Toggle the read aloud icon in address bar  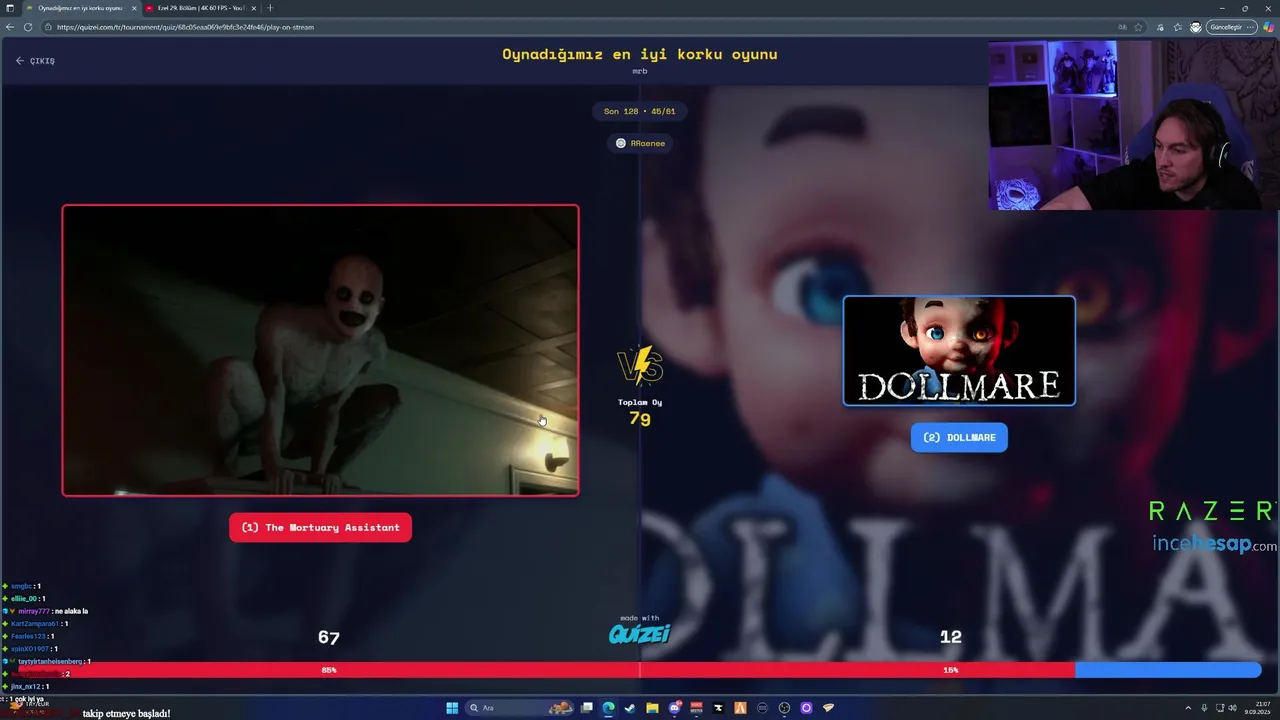(x=1121, y=27)
